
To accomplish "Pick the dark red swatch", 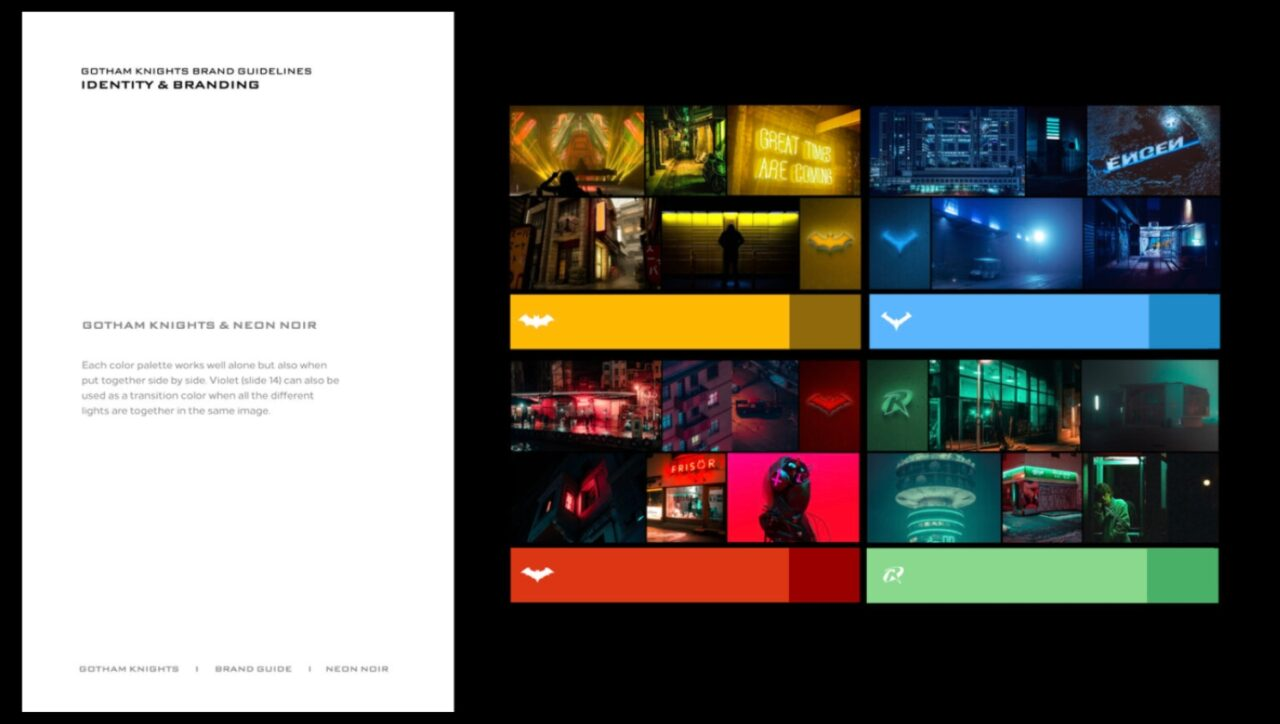I will (x=824, y=575).
